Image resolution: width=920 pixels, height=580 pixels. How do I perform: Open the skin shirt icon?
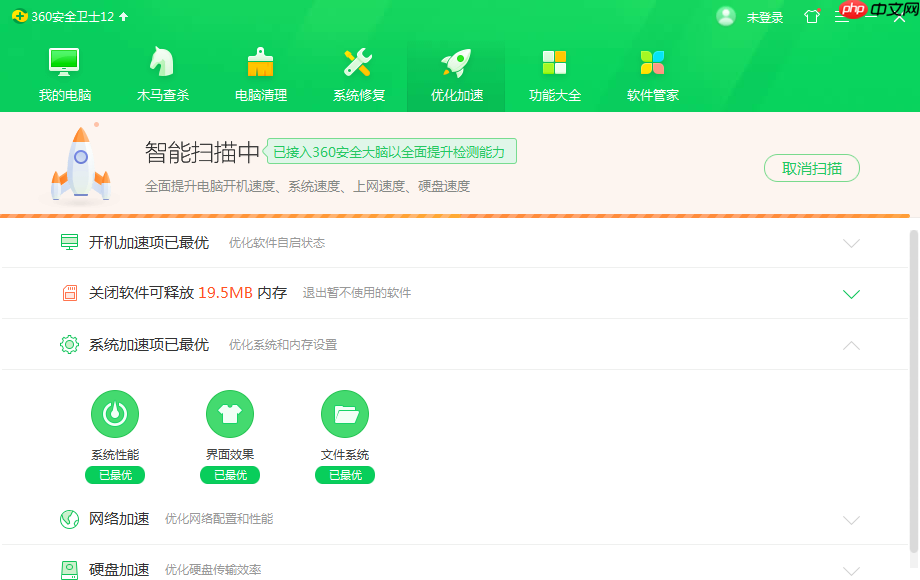pyautogui.click(x=811, y=16)
